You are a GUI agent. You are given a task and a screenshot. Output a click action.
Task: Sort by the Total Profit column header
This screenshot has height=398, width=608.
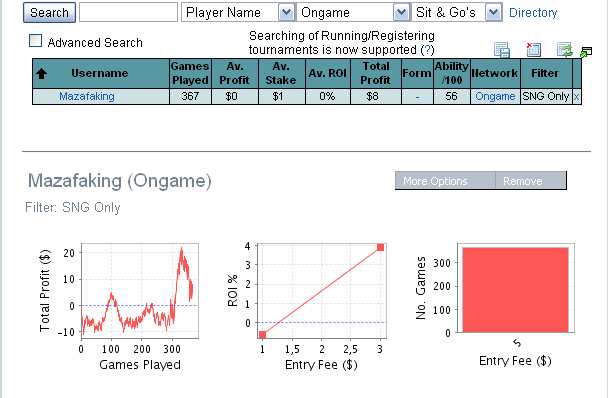[376, 73]
